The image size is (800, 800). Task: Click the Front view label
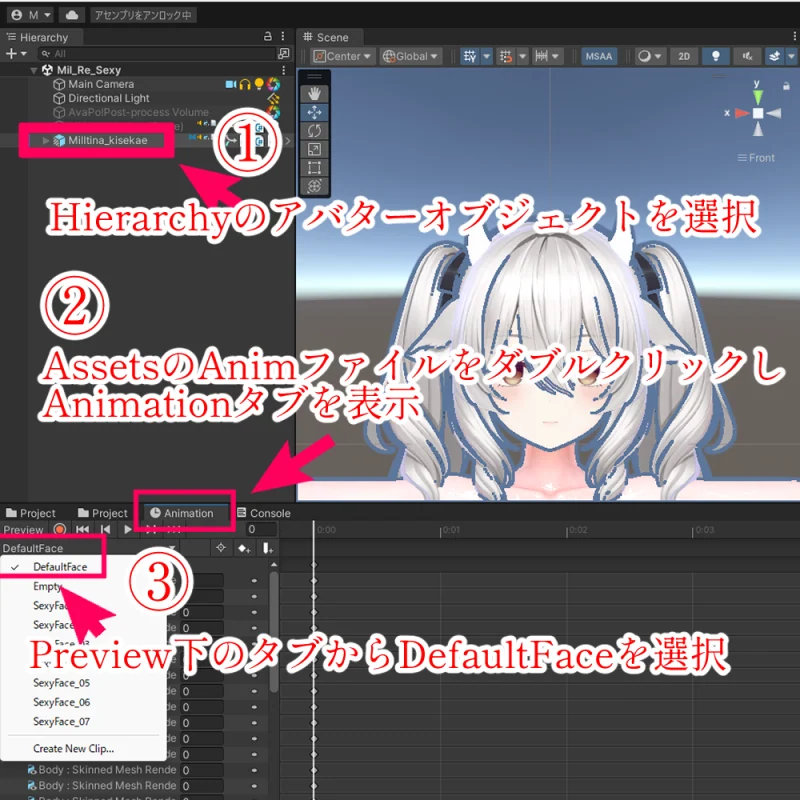pyautogui.click(x=756, y=158)
